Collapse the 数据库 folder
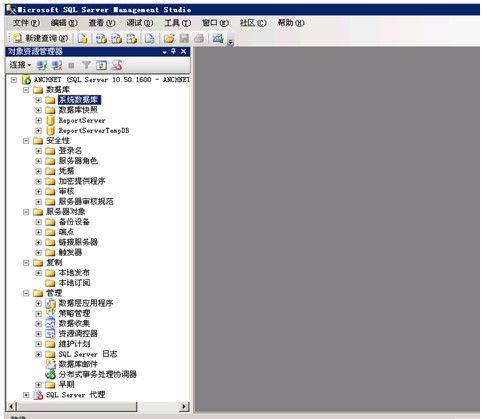487x419 pixels. coord(26,90)
